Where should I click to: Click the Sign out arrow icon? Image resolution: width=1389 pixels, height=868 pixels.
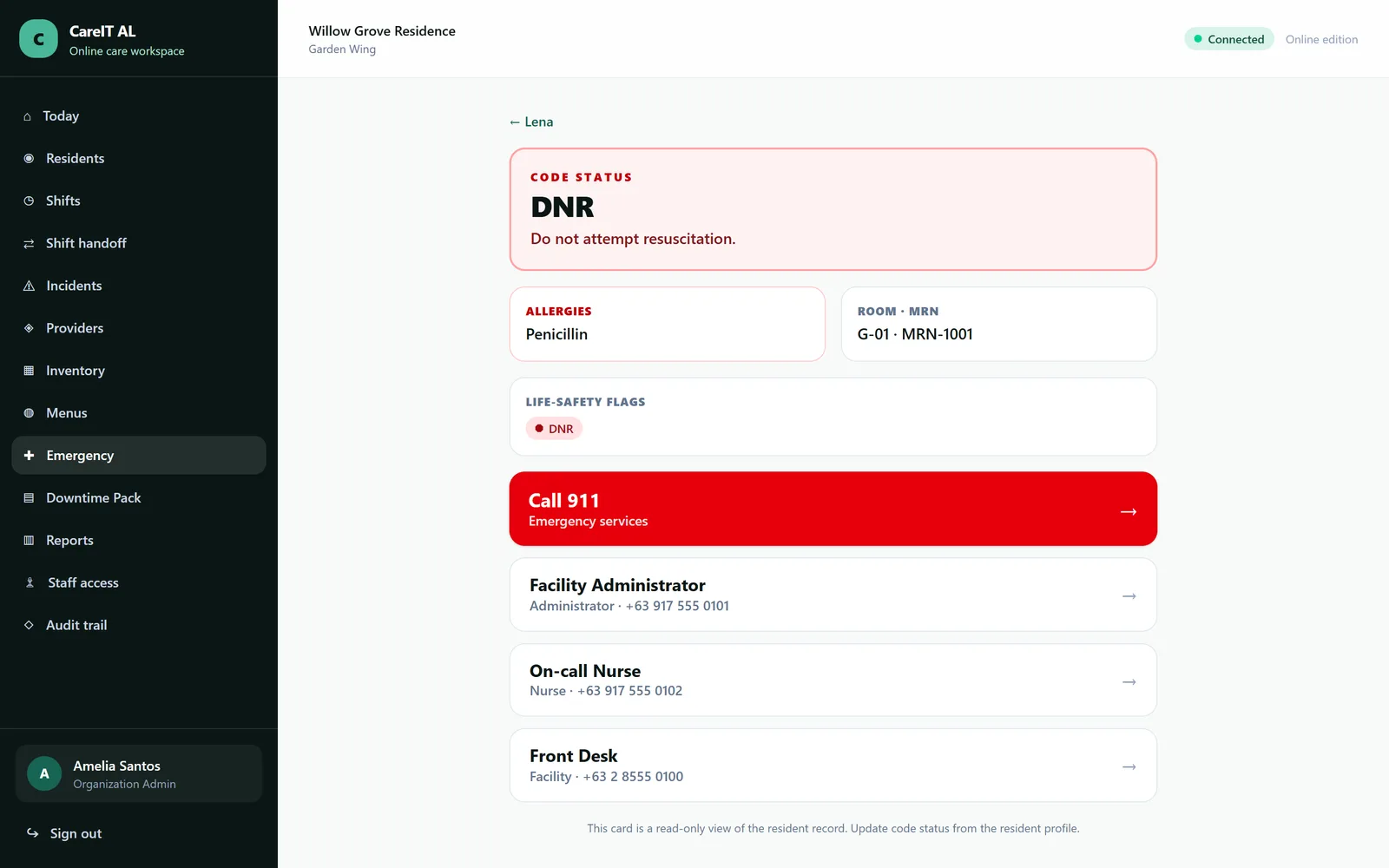(x=33, y=833)
